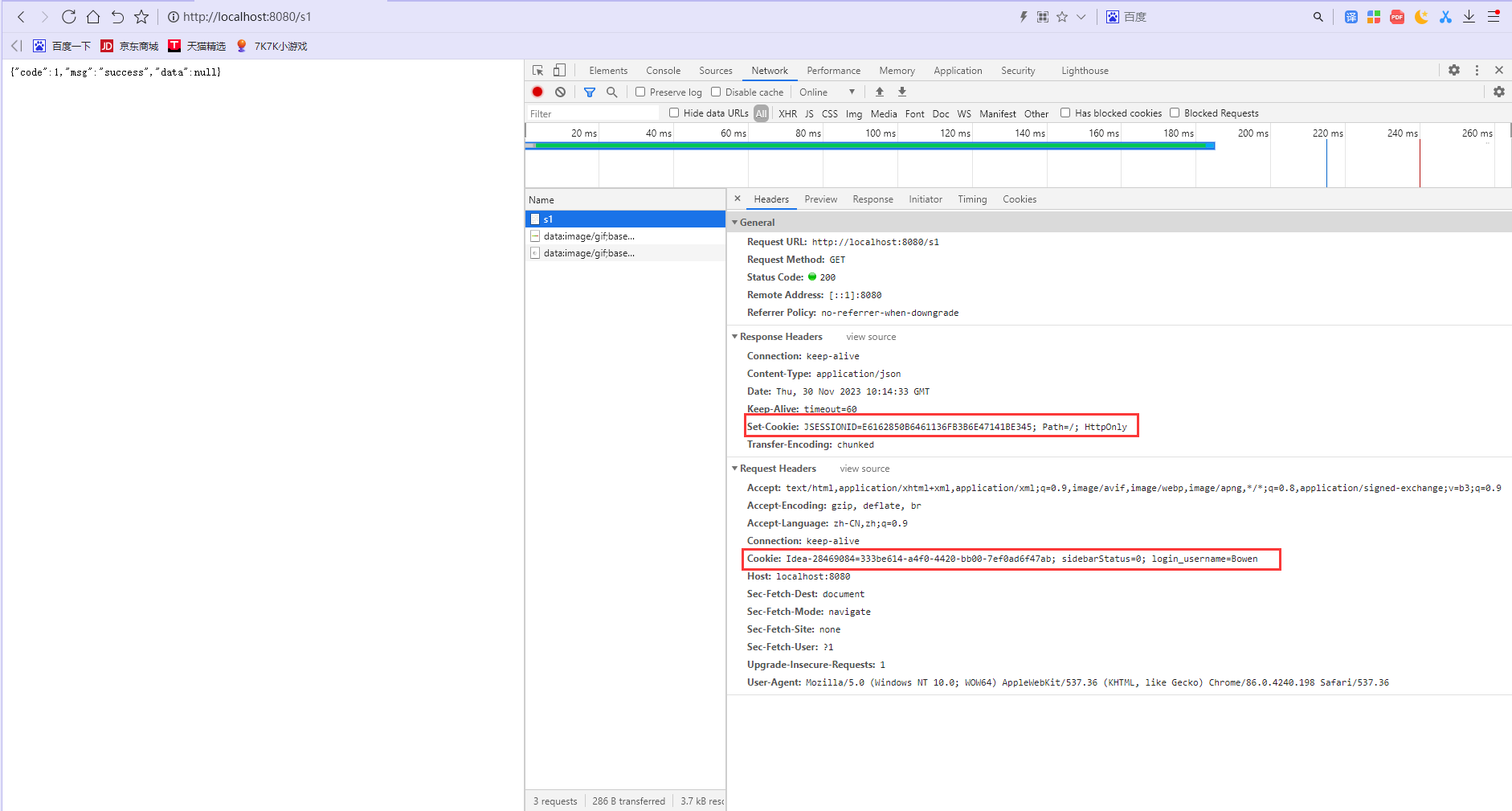The width and height of the screenshot is (1512, 811).
Task: Toggle the network filter funnel icon
Action: click(590, 92)
